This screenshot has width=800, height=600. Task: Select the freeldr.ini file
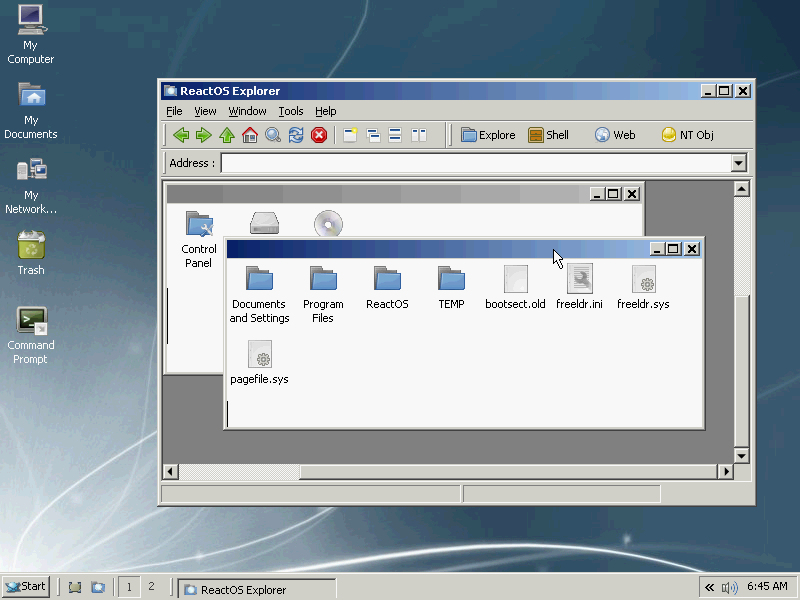click(x=579, y=288)
